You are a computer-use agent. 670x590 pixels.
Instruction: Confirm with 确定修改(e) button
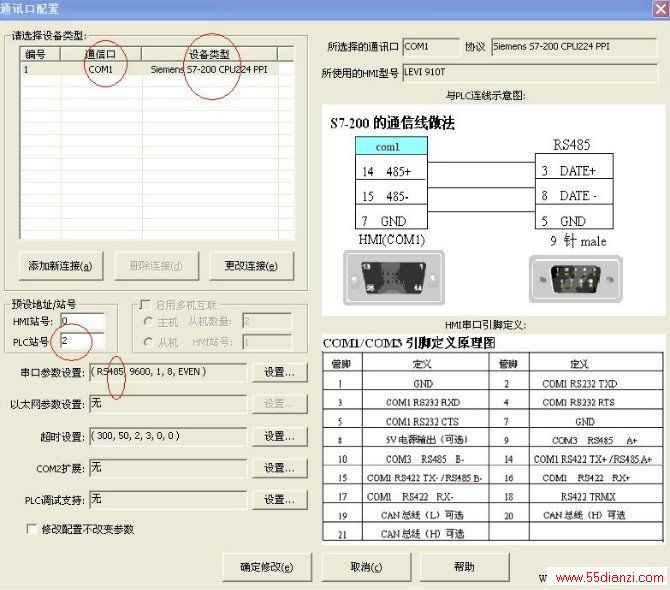coord(267,567)
